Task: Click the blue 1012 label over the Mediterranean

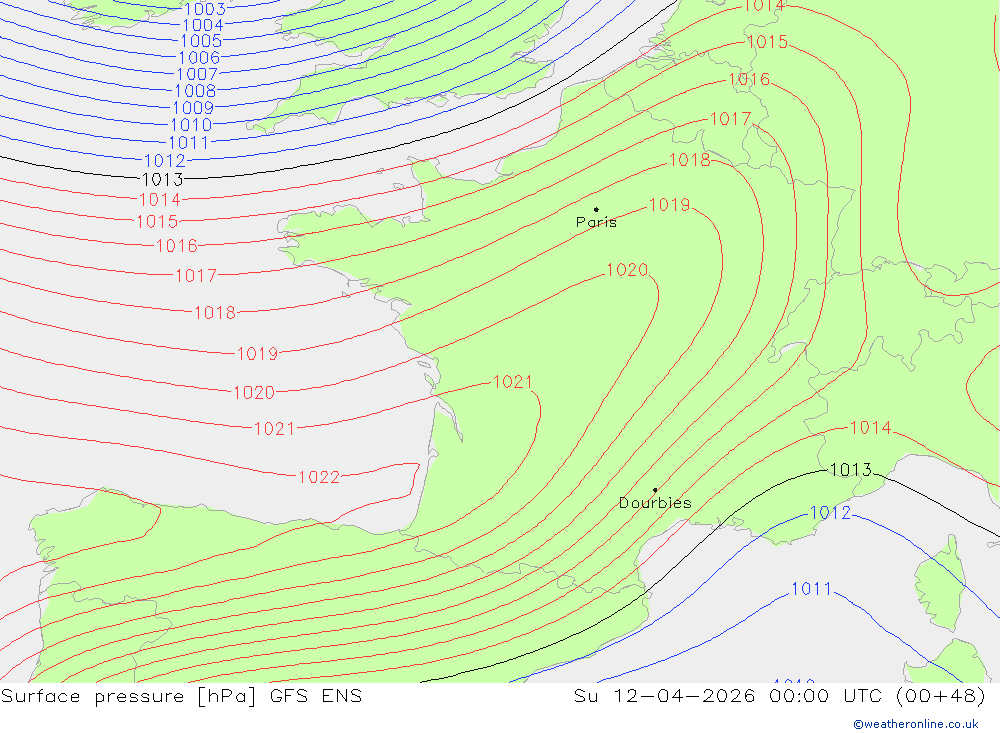Action: [x=830, y=513]
